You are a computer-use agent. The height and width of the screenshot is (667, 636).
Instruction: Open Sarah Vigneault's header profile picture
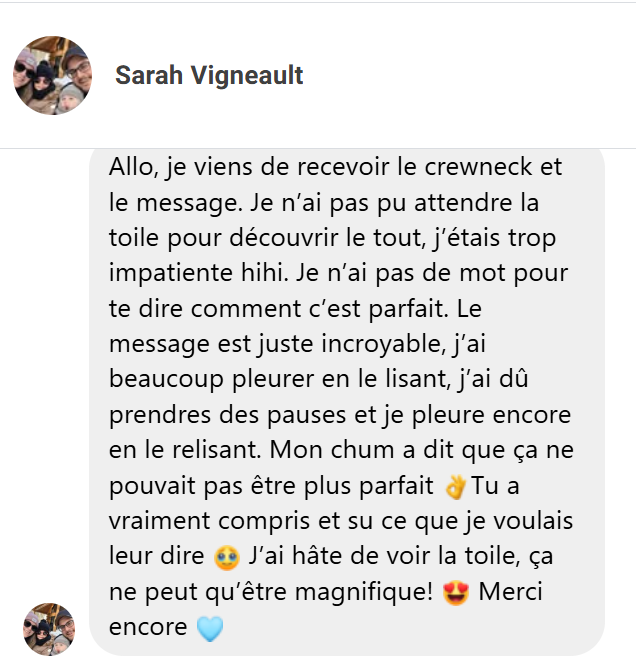(x=53, y=75)
